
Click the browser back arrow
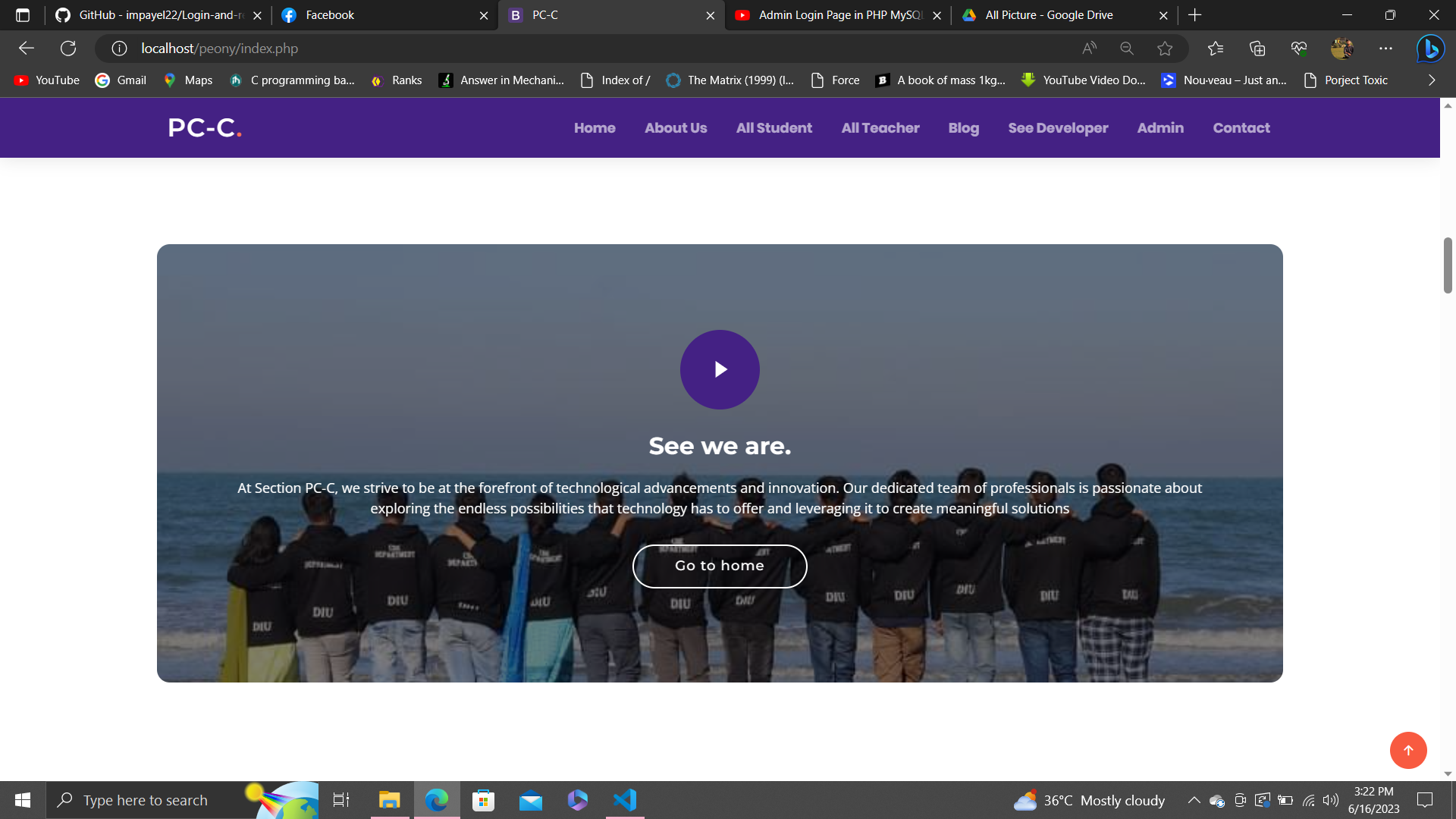click(27, 49)
